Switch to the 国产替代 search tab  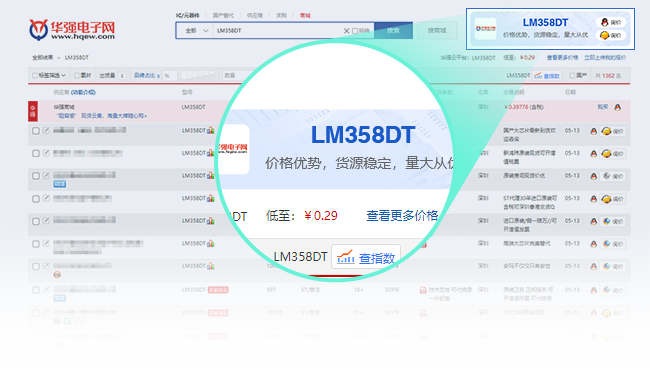(x=223, y=16)
